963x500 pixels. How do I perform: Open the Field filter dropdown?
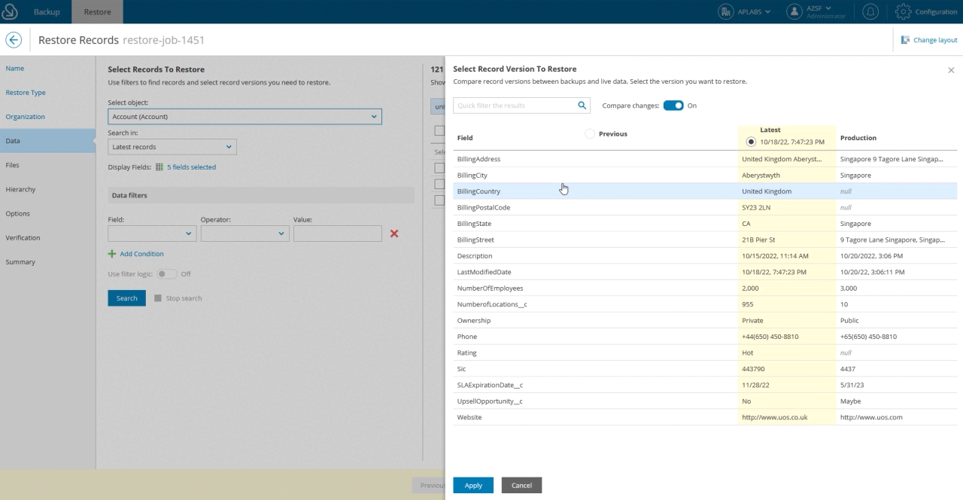pyautogui.click(x=152, y=233)
